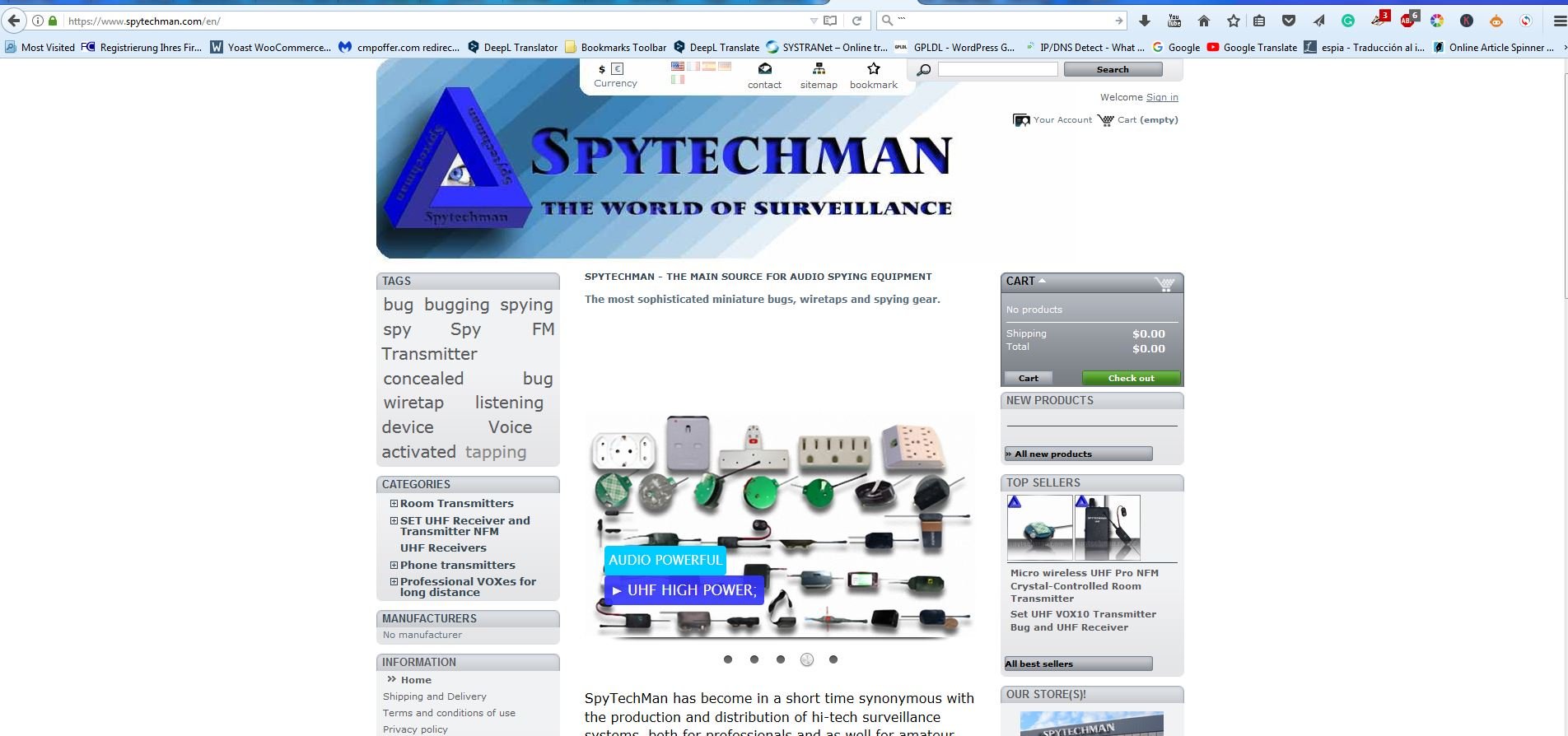Image resolution: width=1568 pixels, height=736 pixels.
Task: Click the Grammarly extension icon
Action: click(x=1348, y=21)
